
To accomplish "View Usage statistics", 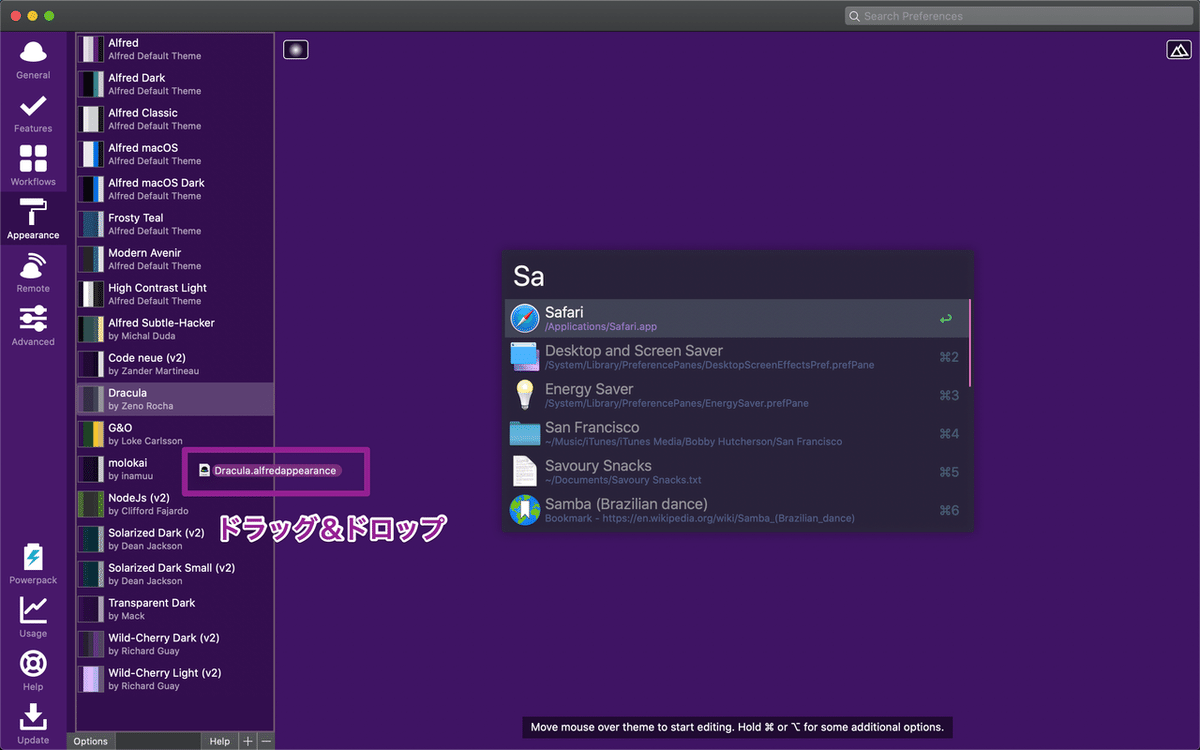I will click(33, 617).
